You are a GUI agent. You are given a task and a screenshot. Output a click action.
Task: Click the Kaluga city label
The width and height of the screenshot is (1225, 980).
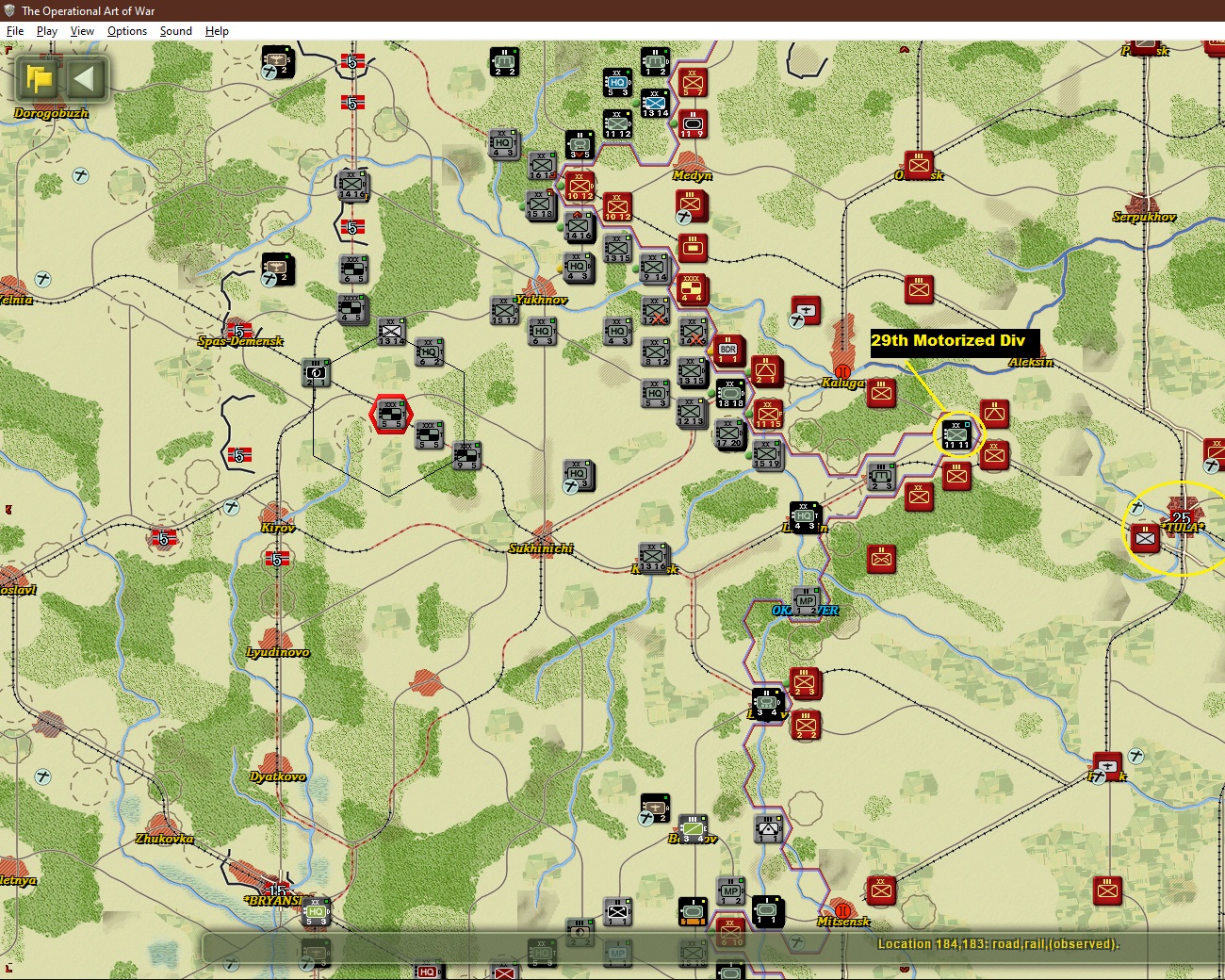[842, 383]
